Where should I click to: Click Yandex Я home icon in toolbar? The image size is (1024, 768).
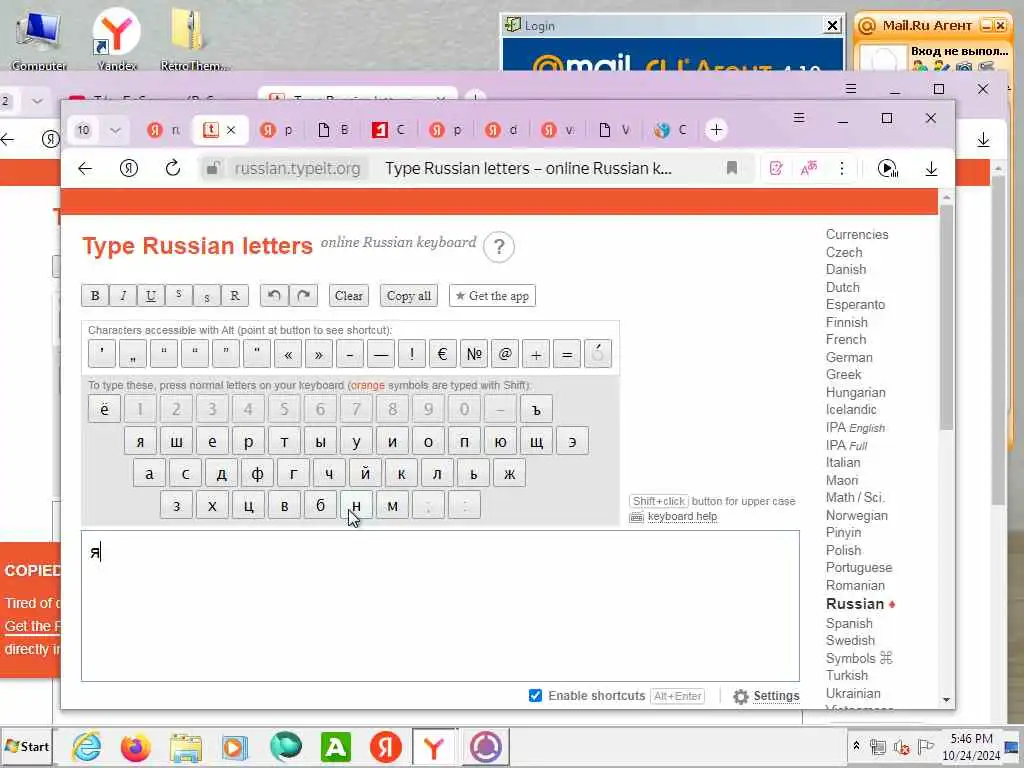(129, 168)
